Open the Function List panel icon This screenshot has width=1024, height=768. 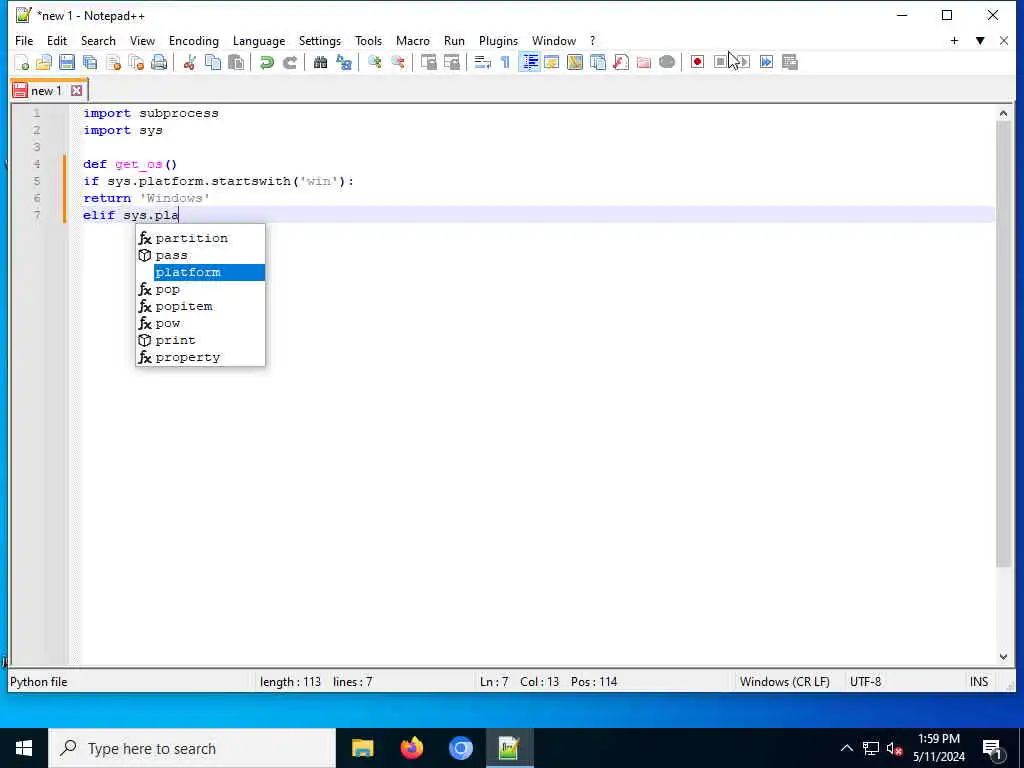coord(621,62)
